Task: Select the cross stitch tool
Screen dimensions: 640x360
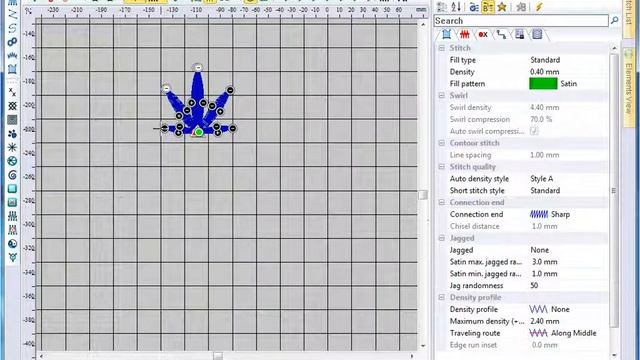Action: (12, 92)
